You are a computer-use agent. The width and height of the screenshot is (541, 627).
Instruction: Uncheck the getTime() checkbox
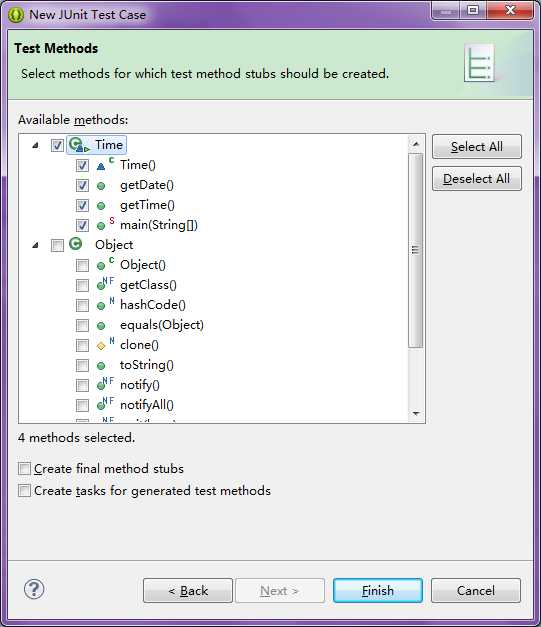coord(82,205)
